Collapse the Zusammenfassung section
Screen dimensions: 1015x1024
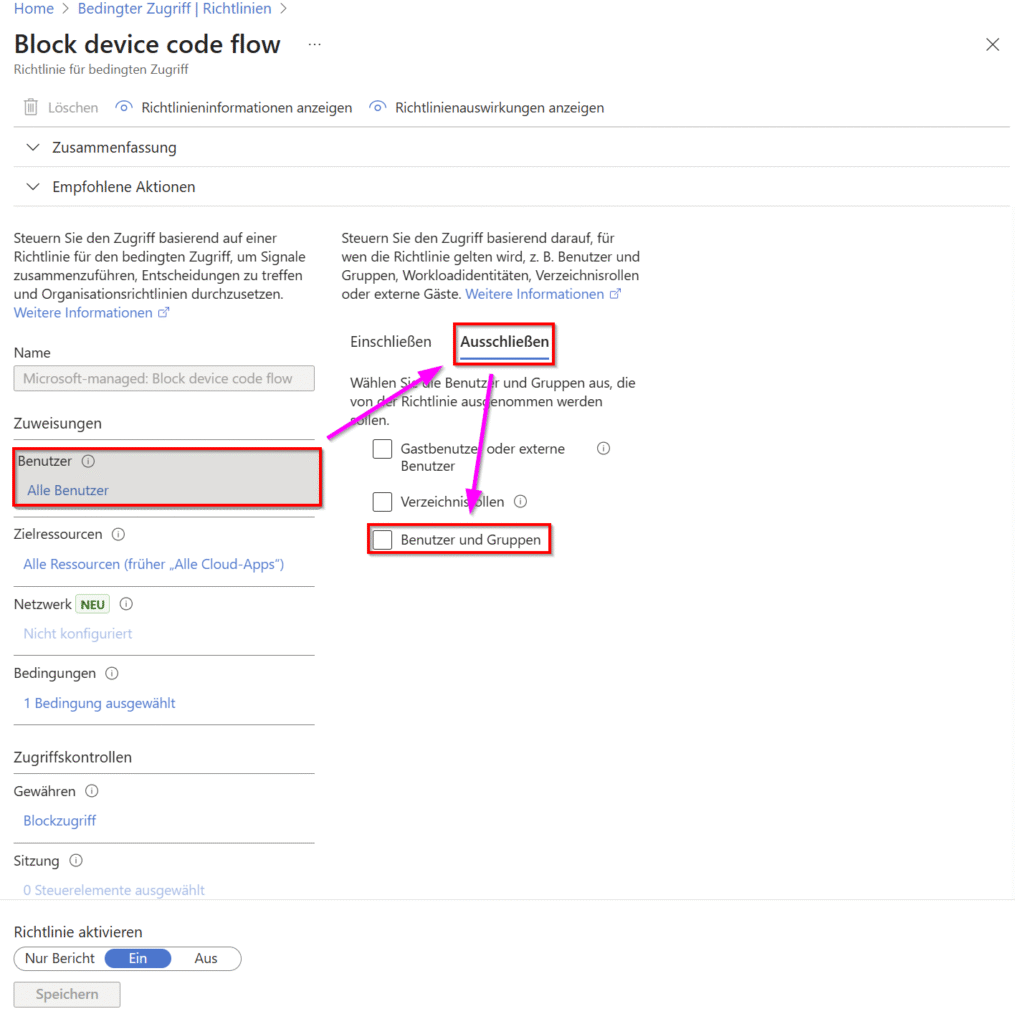(33, 147)
